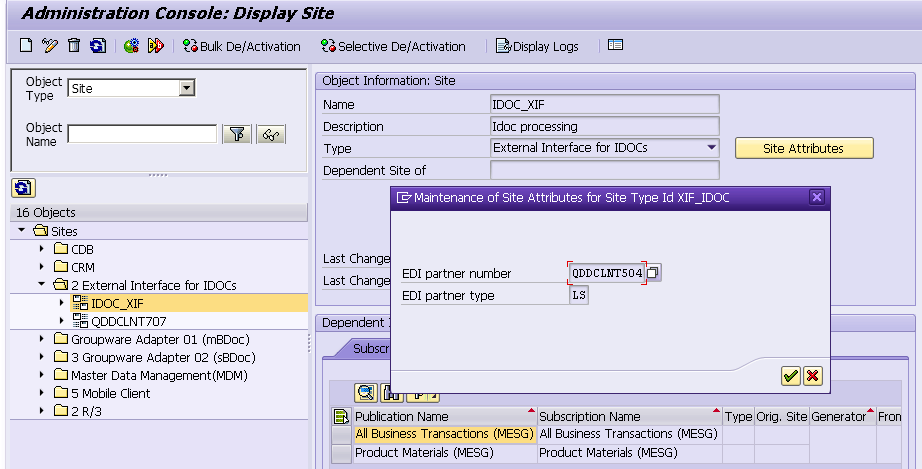Screen dimensions: 922x469
Task: Click the dialog title bar icon
Action: pos(403,197)
